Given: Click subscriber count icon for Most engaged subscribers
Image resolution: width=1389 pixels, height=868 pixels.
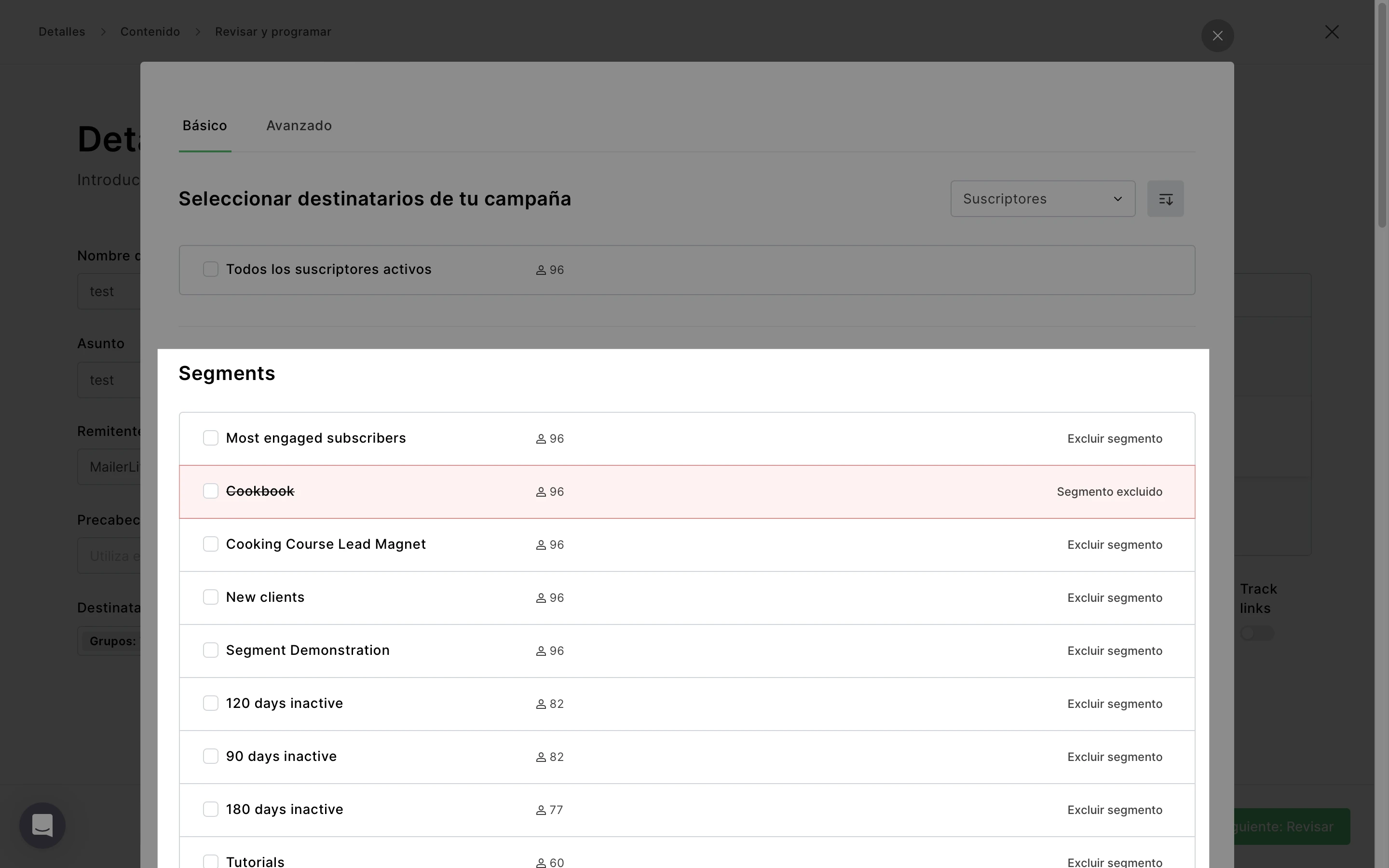Looking at the screenshot, I should (x=541, y=439).
